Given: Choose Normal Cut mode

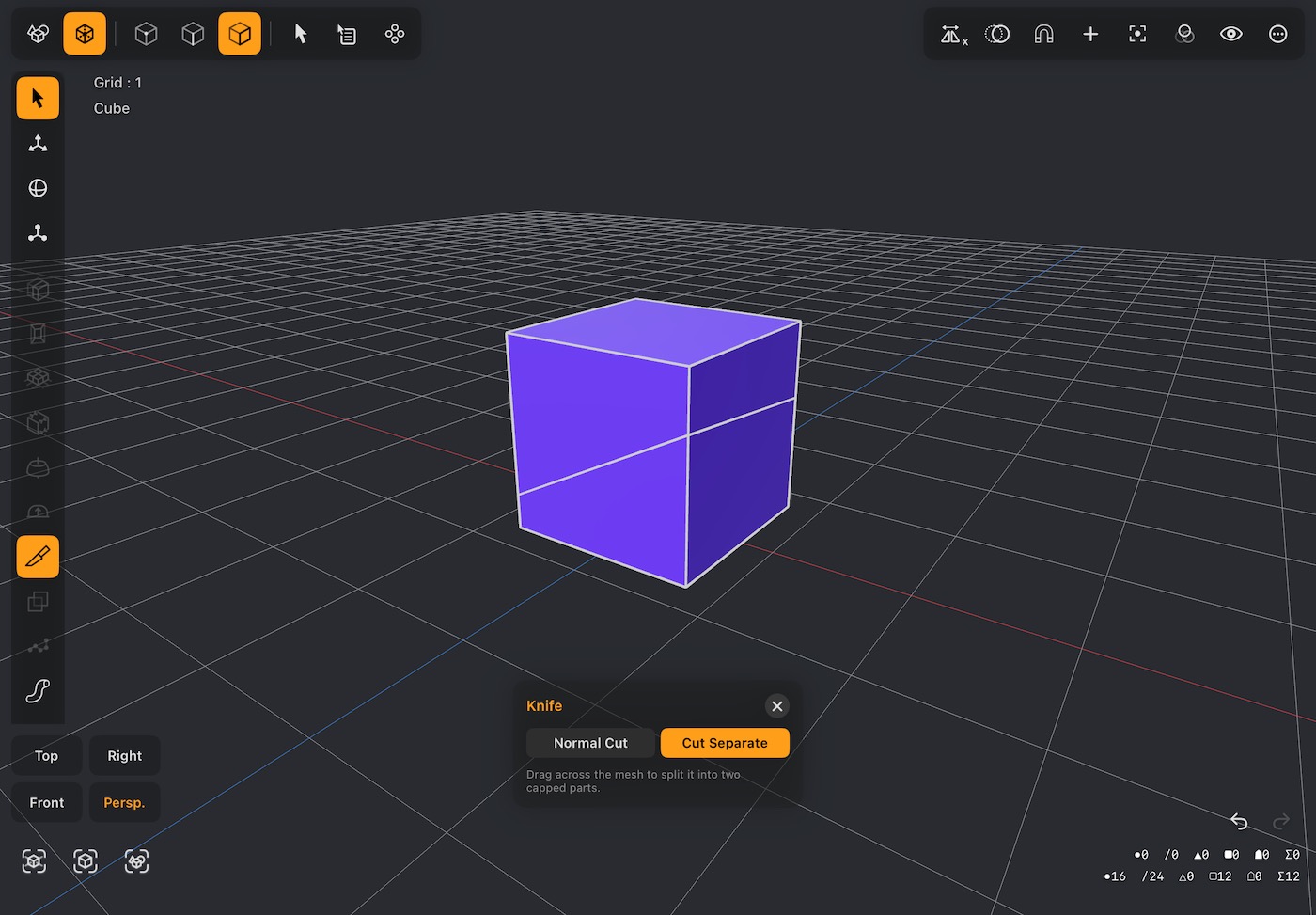Looking at the screenshot, I should 590,743.
